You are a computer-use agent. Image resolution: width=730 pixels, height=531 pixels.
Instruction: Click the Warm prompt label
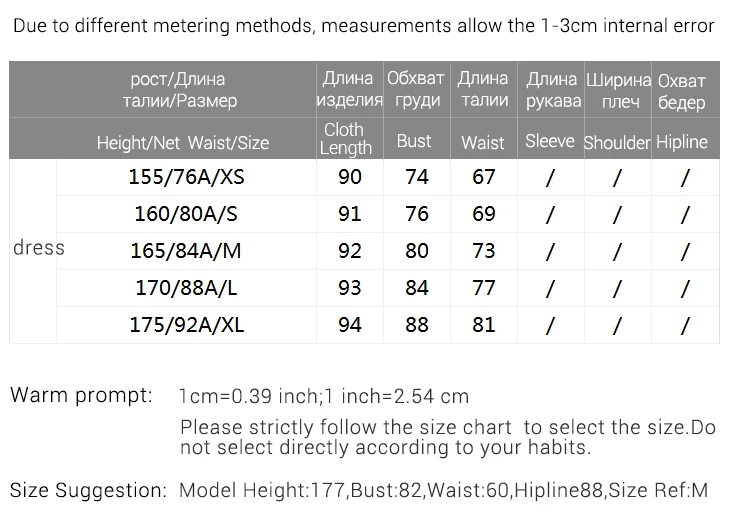pos(81,395)
